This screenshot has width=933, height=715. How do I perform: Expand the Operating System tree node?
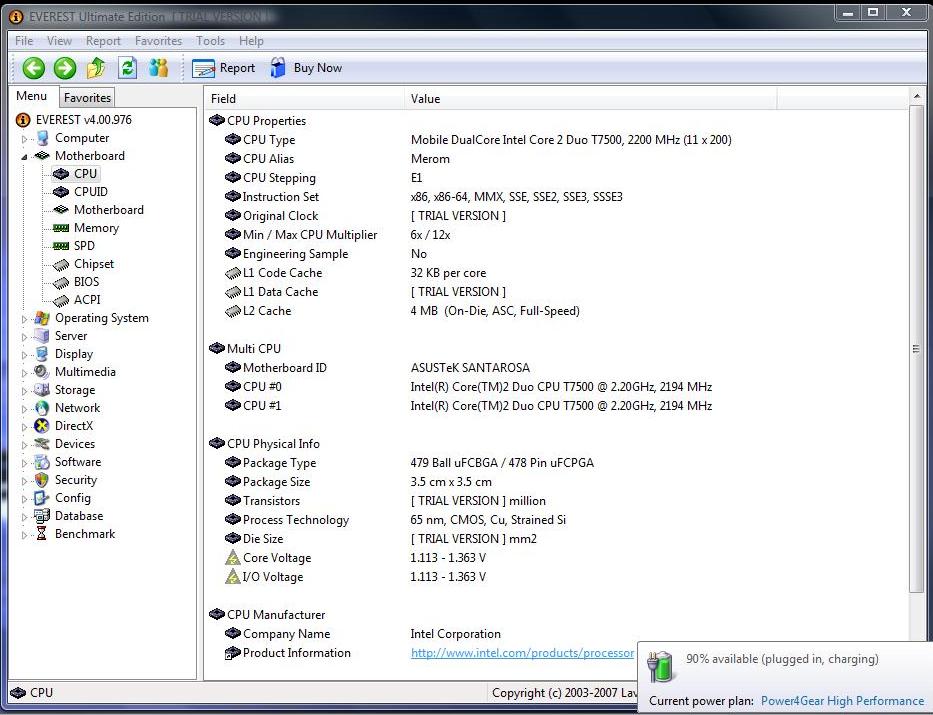24,319
